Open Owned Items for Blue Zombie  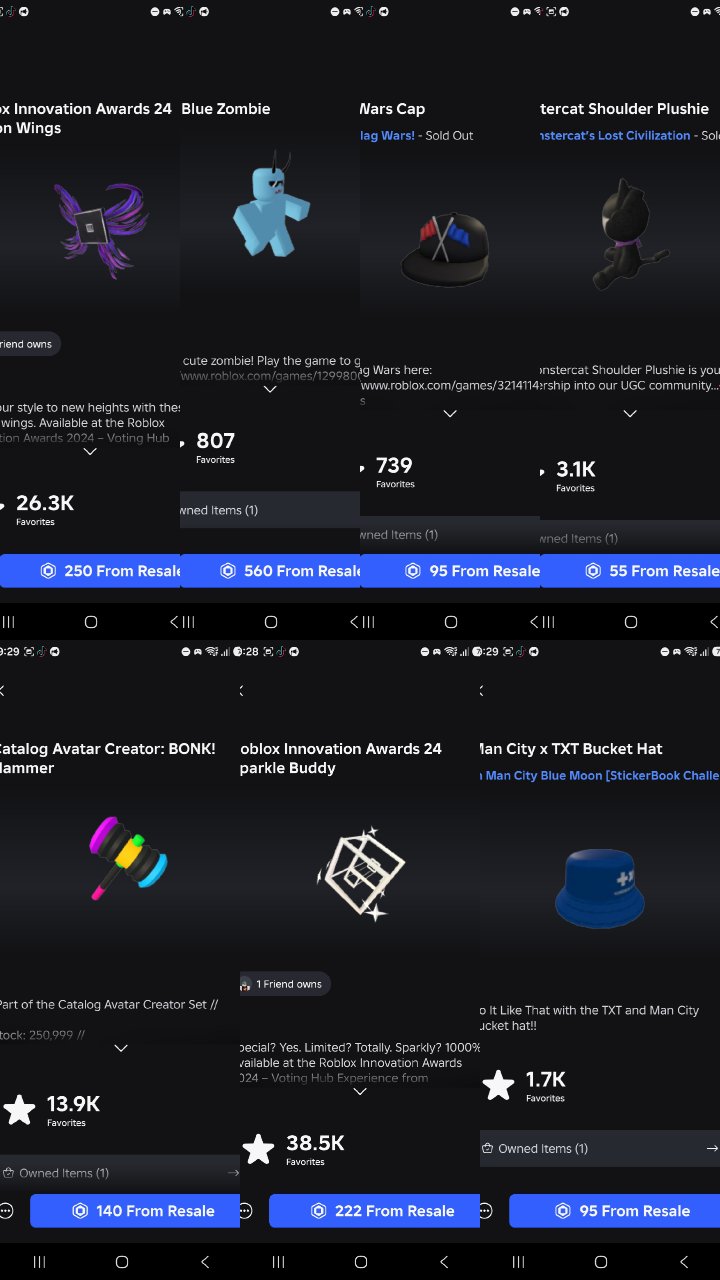(x=270, y=510)
